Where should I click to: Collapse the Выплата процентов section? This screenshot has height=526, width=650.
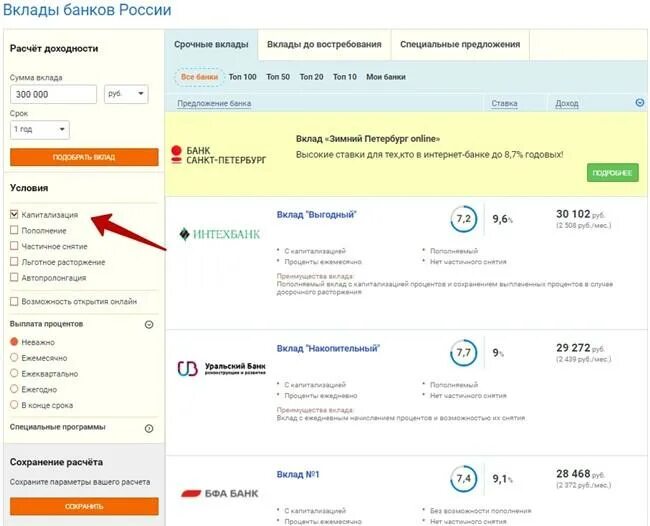(x=149, y=325)
